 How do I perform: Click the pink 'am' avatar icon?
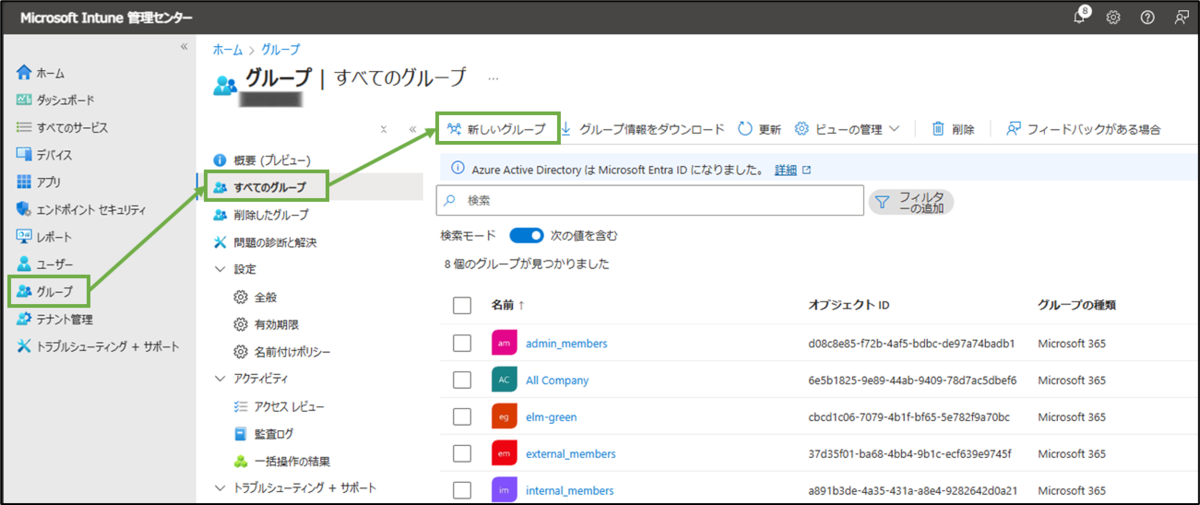tap(504, 343)
